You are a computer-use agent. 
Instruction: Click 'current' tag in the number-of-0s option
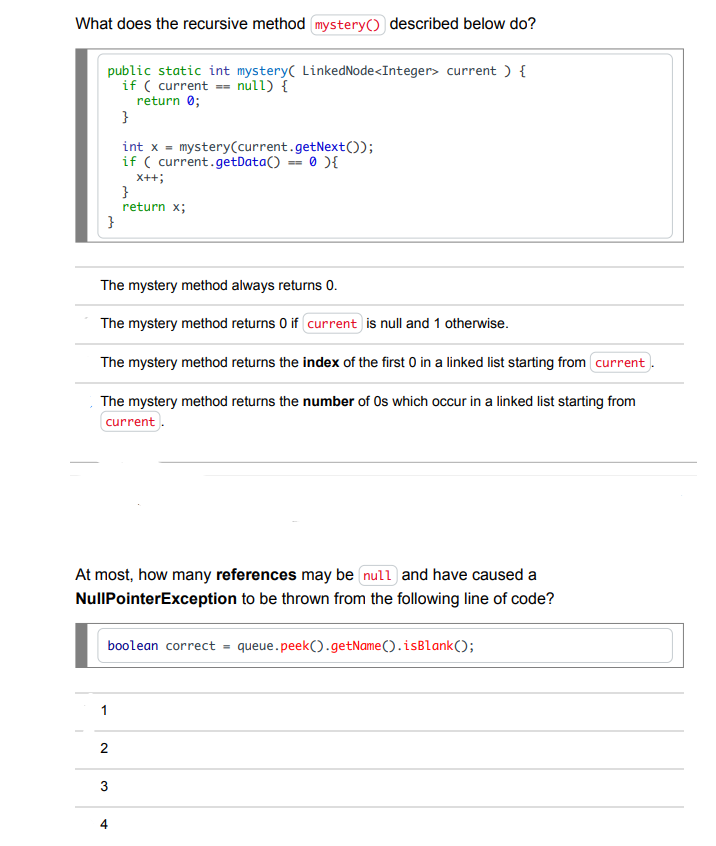pos(130,422)
